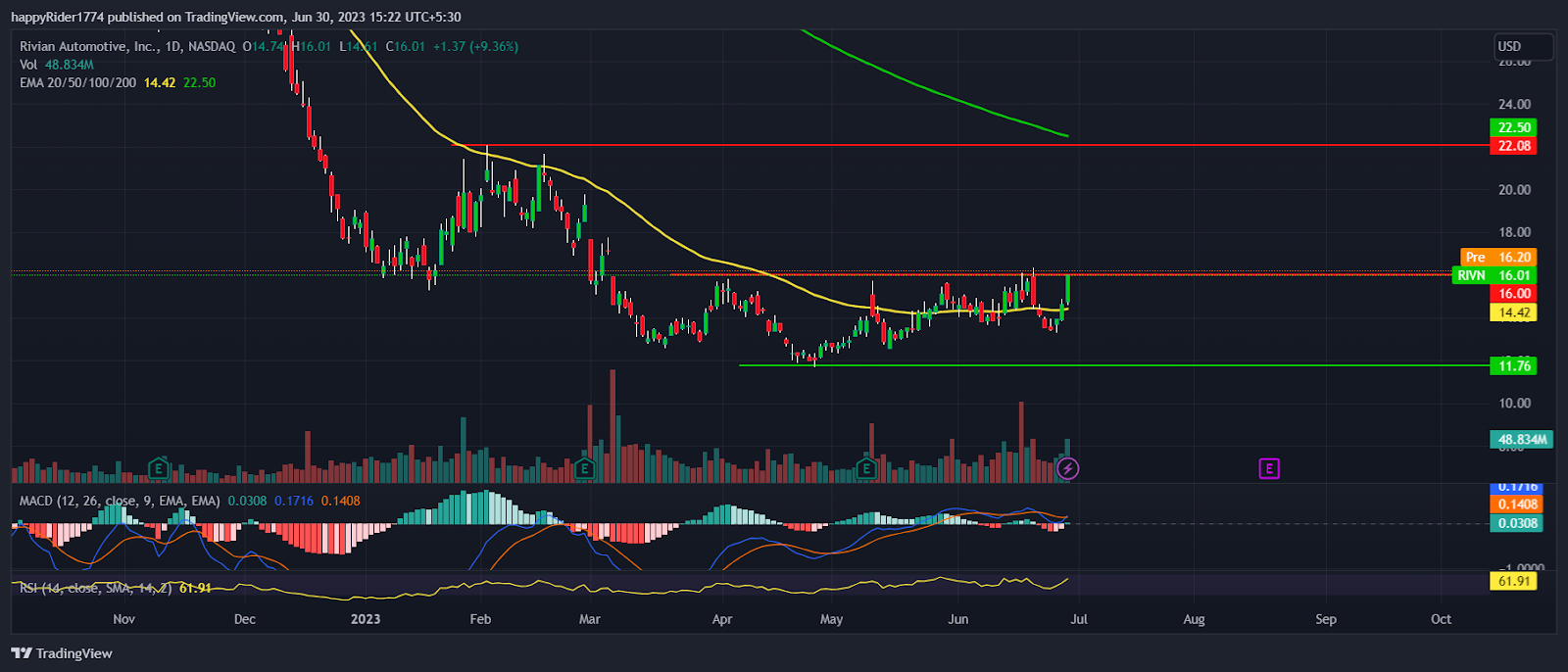
Task: Select the MACD (12, 26, close, 9) legend
Action: [190, 501]
